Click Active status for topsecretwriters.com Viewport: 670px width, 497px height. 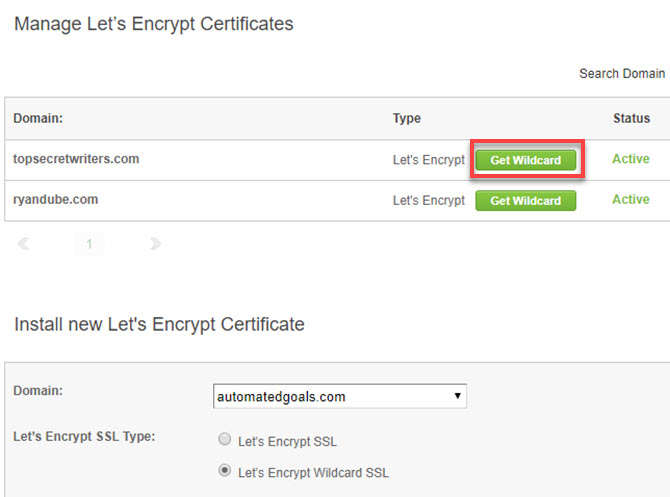pyautogui.click(x=631, y=159)
